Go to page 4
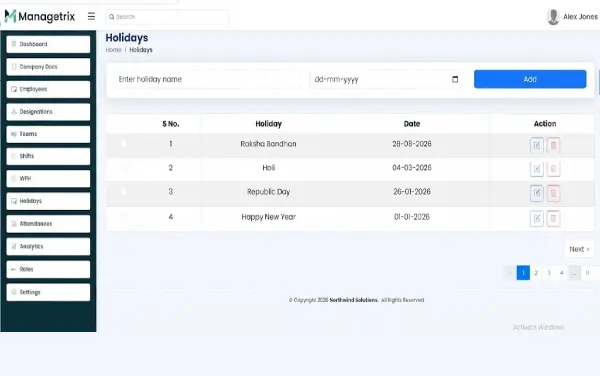 point(562,273)
